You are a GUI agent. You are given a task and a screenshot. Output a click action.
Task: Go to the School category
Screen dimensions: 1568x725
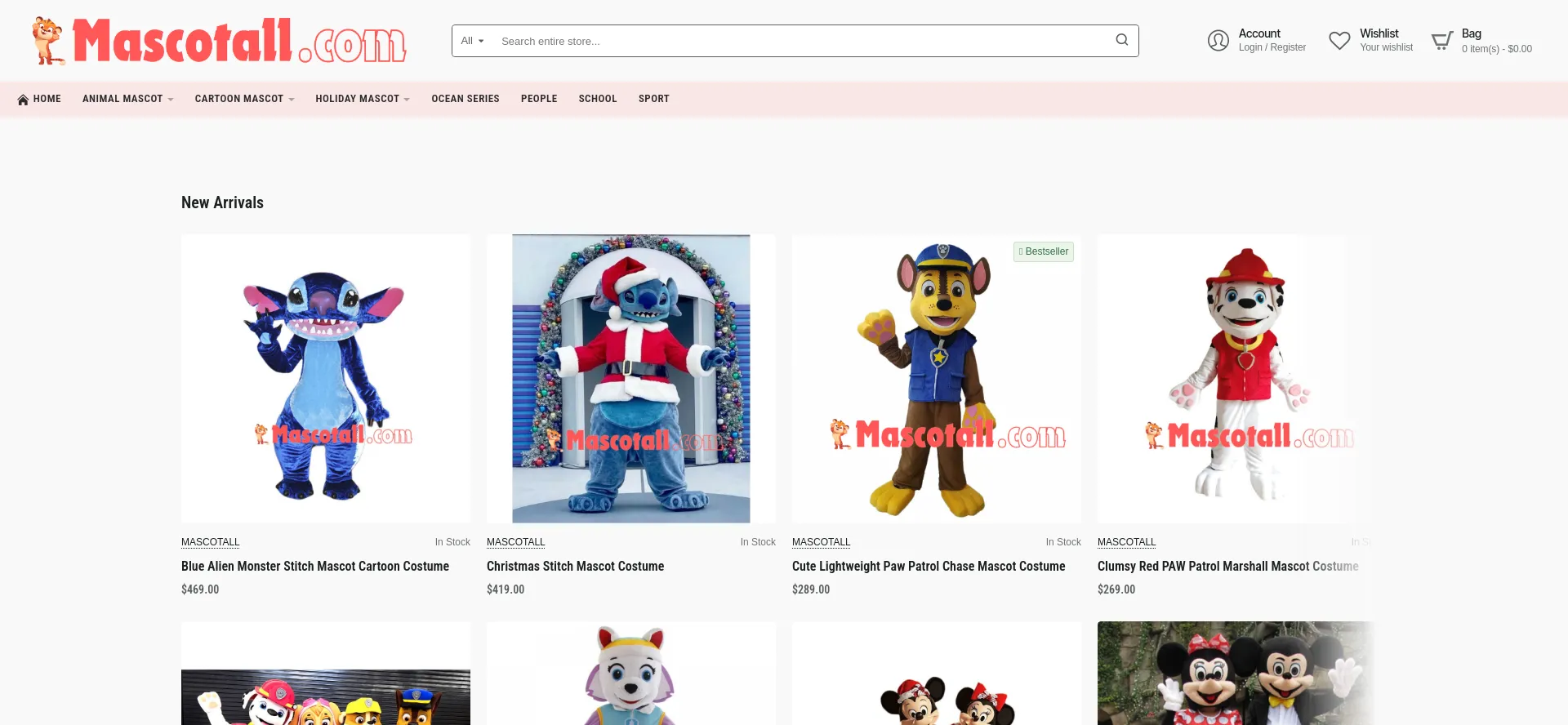(598, 99)
